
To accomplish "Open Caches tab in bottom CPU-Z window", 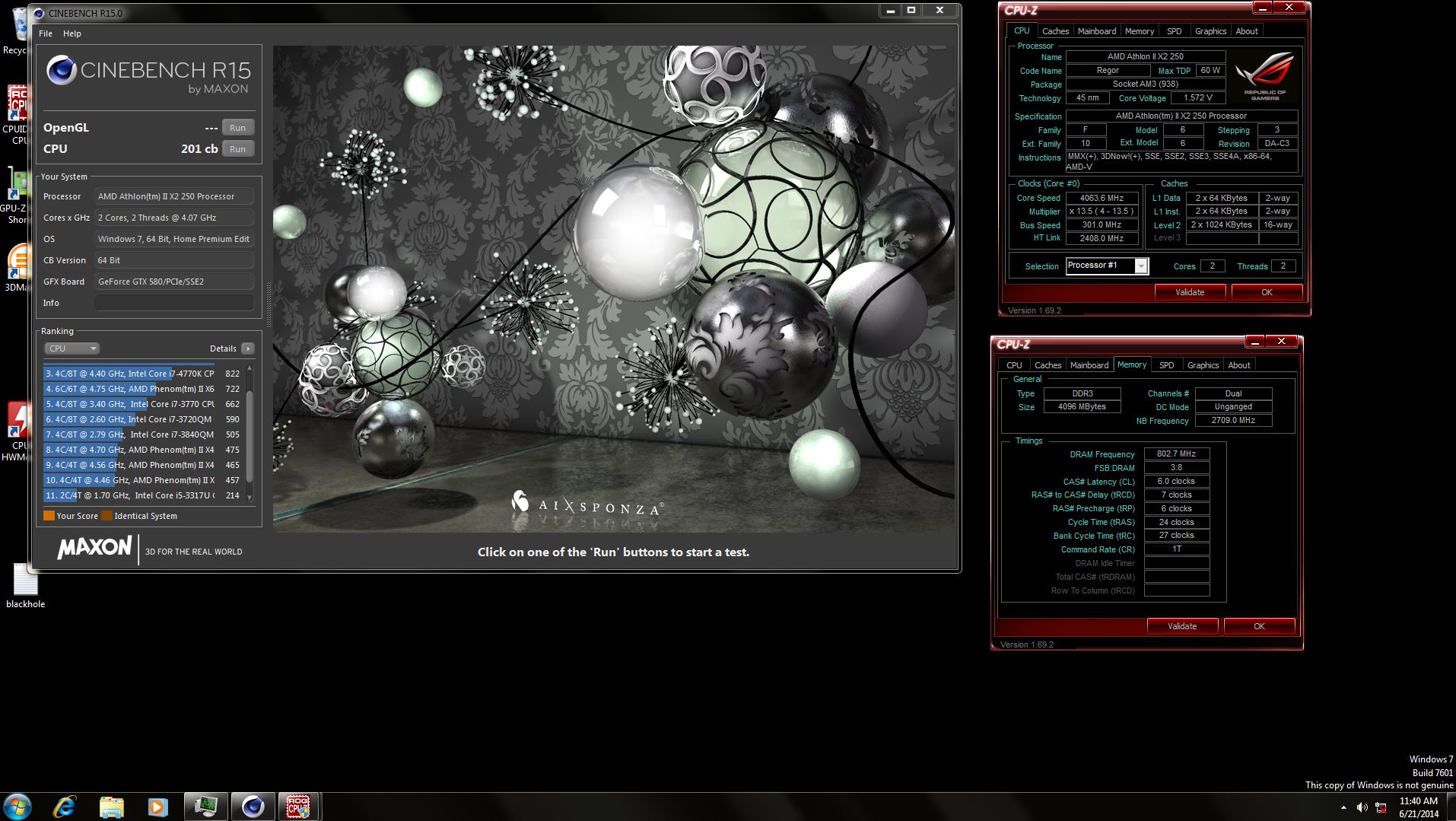I will tap(1047, 365).
